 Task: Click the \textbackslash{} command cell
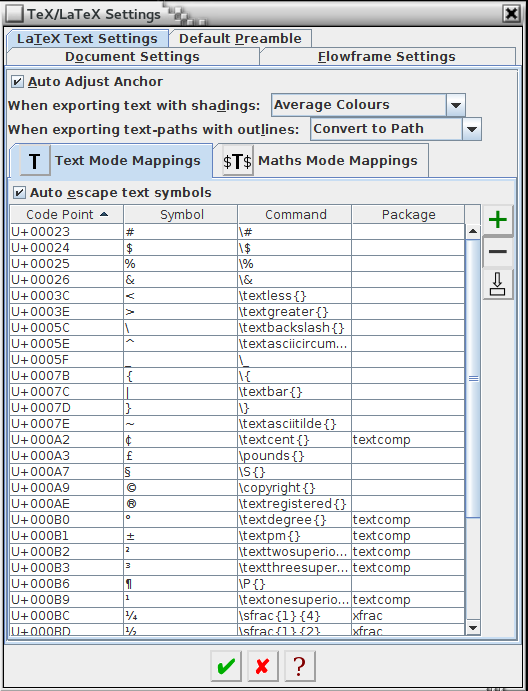[x=295, y=328]
